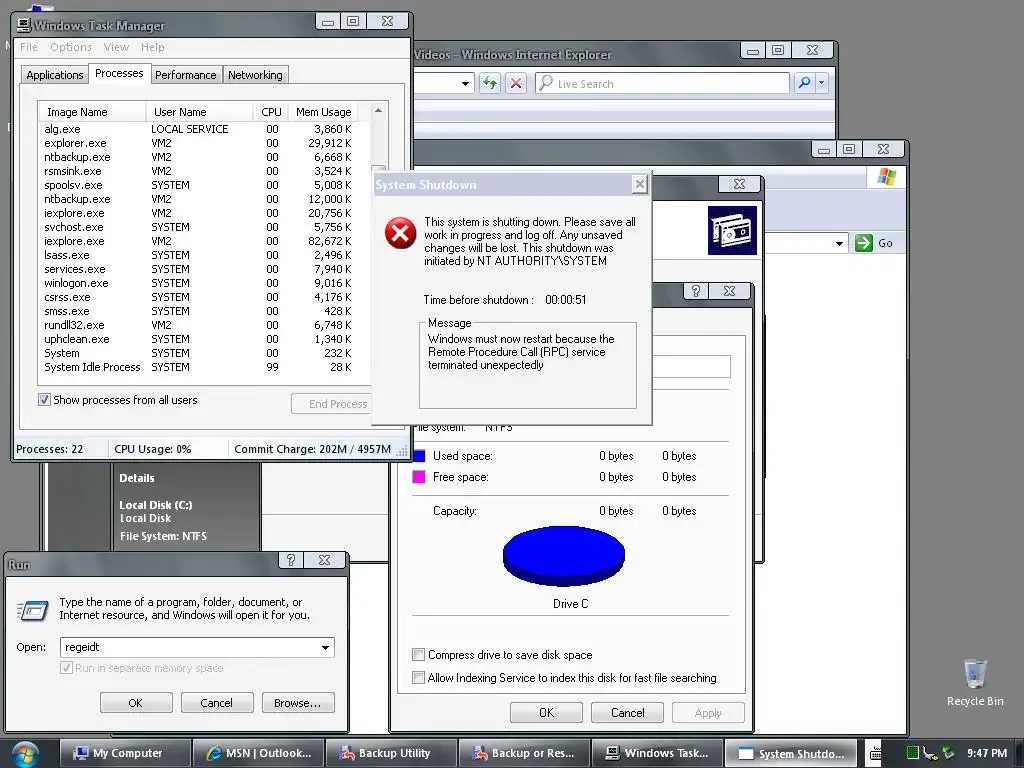Open the File menu in Task Manager
Viewport: 1024px width, 768px height.
pos(29,47)
